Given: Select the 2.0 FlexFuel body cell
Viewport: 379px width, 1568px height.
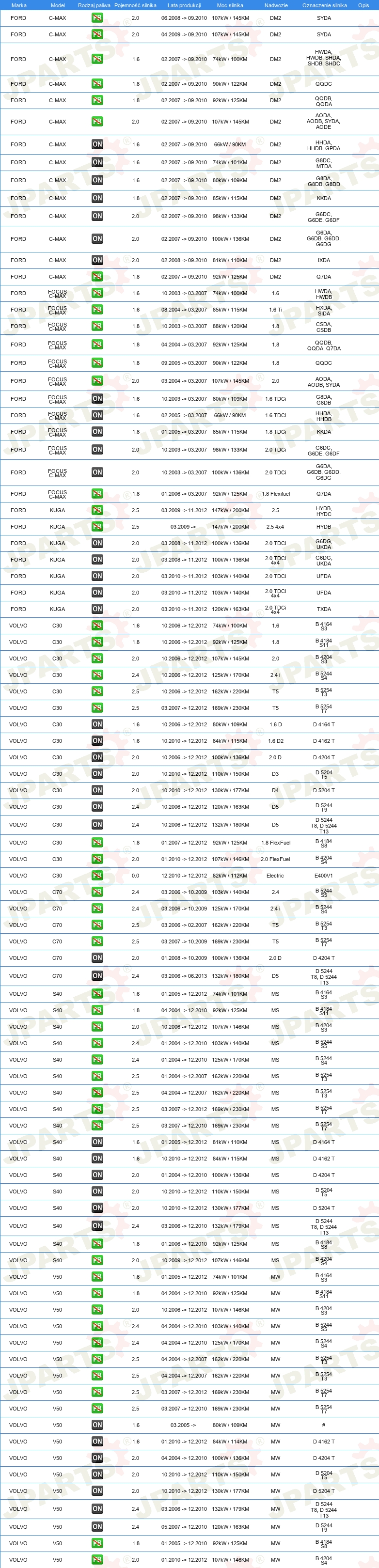Looking at the screenshot, I should point(276,859).
